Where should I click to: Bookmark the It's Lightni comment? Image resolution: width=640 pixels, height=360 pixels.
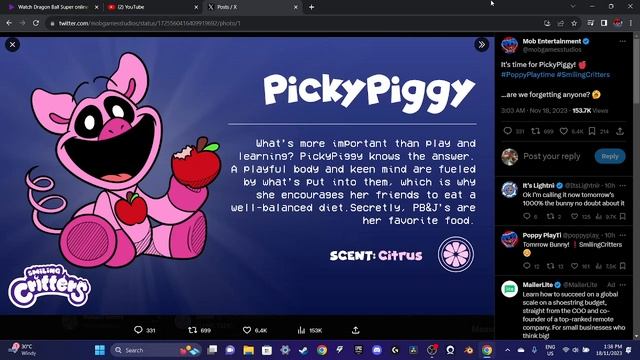tap(622, 216)
